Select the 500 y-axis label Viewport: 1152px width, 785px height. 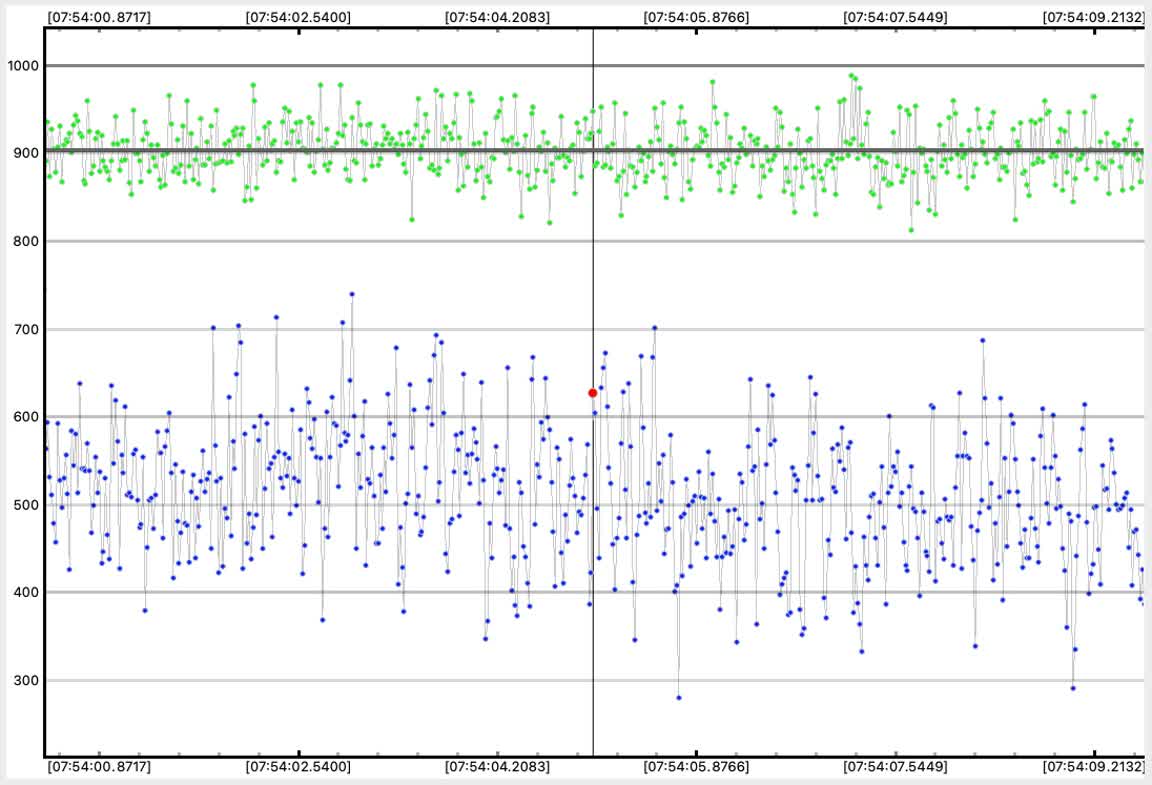click(23, 505)
